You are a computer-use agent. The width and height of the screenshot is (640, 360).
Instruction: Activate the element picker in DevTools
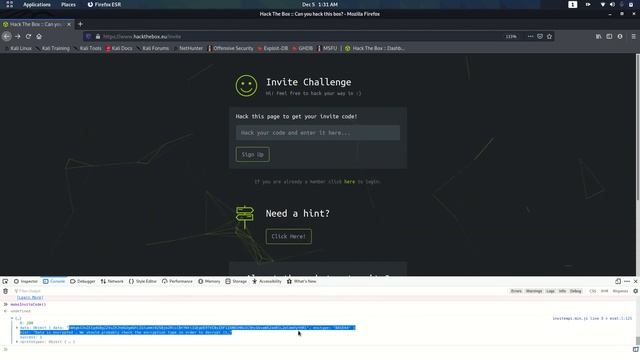(5, 281)
